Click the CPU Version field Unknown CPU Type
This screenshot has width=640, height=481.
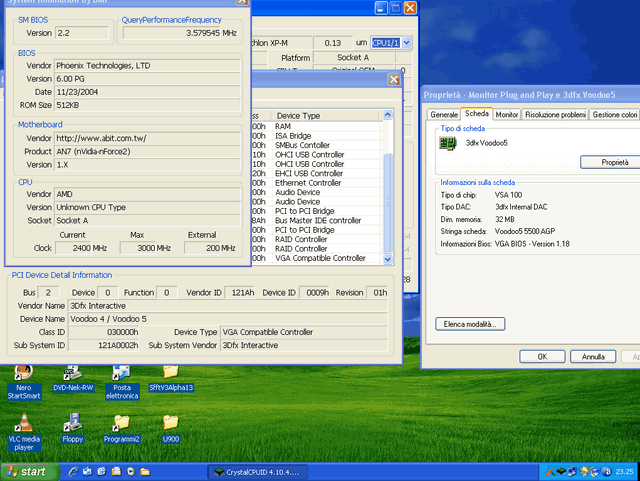coord(147,207)
